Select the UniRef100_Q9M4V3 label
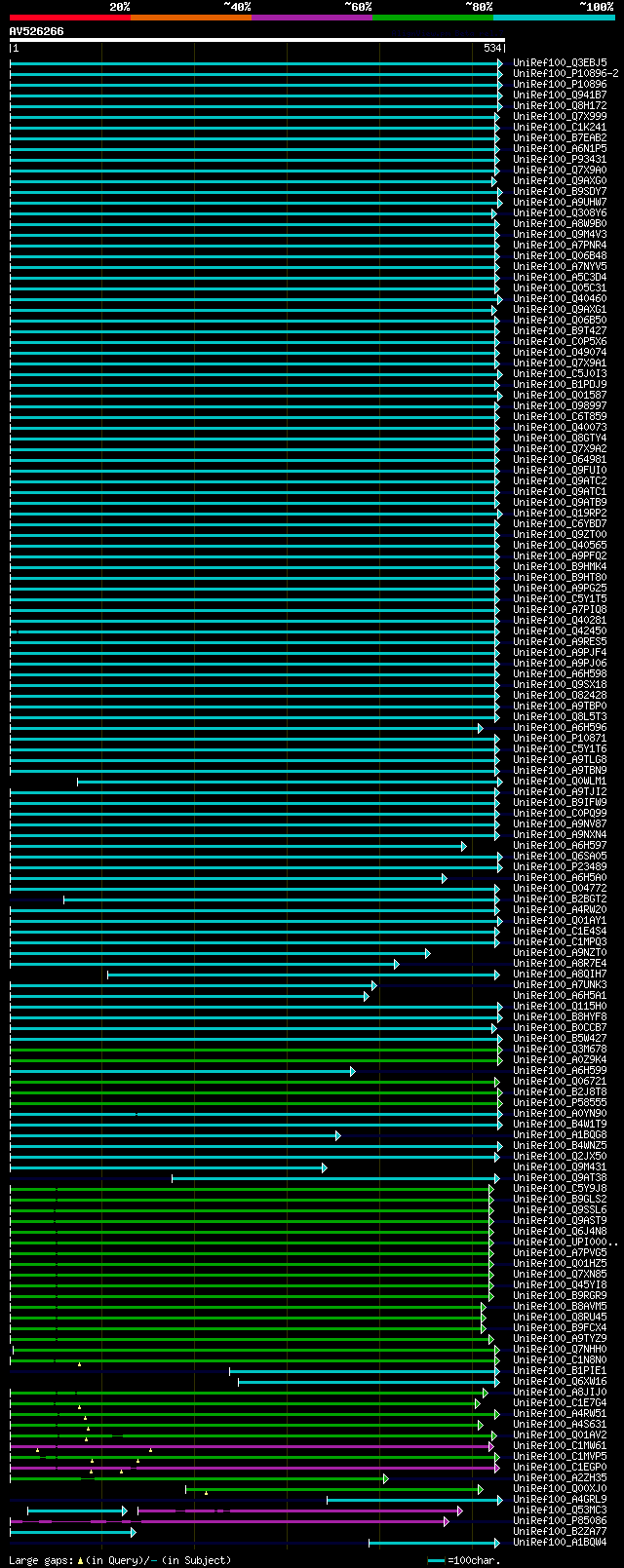Image resolution: width=624 pixels, height=1568 pixels. click(560, 234)
